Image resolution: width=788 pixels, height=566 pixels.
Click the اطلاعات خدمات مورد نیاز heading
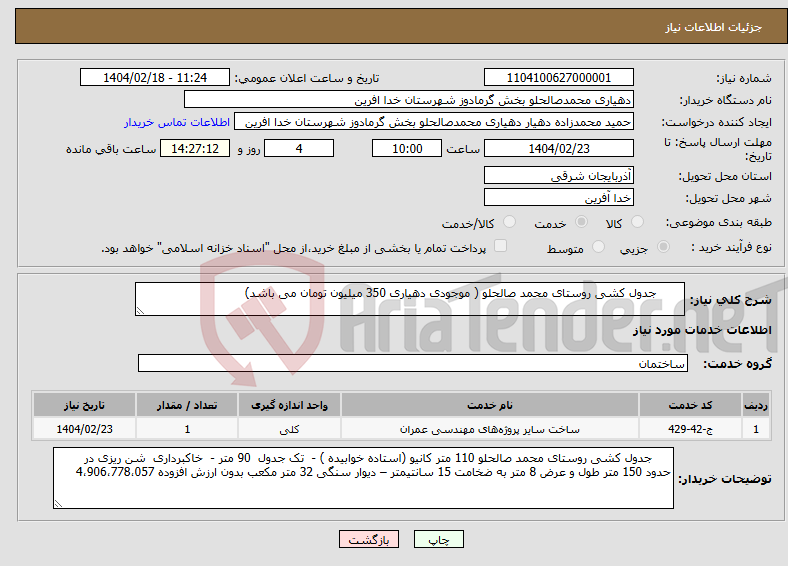tap(702, 330)
